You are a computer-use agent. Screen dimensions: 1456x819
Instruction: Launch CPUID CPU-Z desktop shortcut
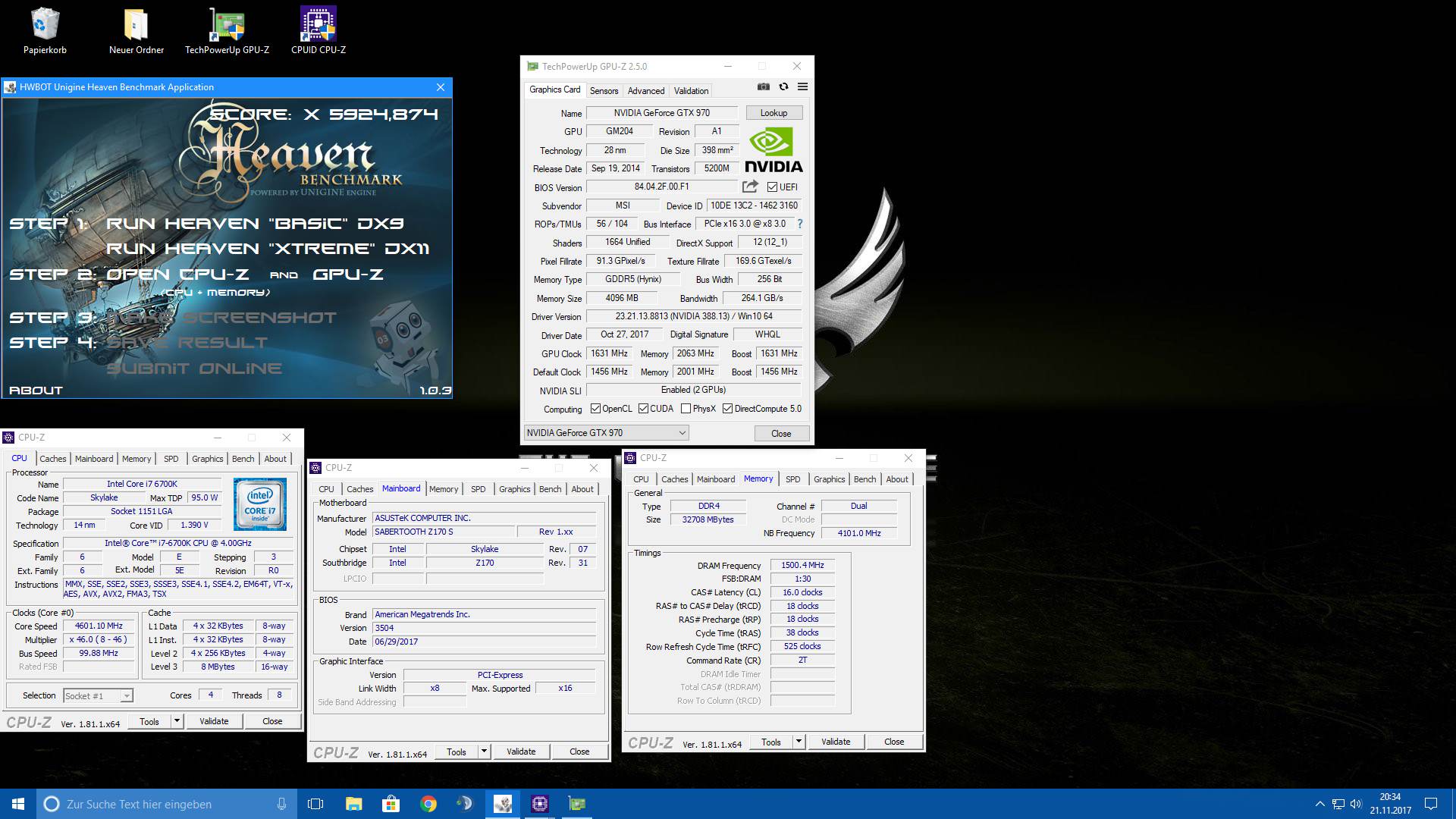coord(318,30)
